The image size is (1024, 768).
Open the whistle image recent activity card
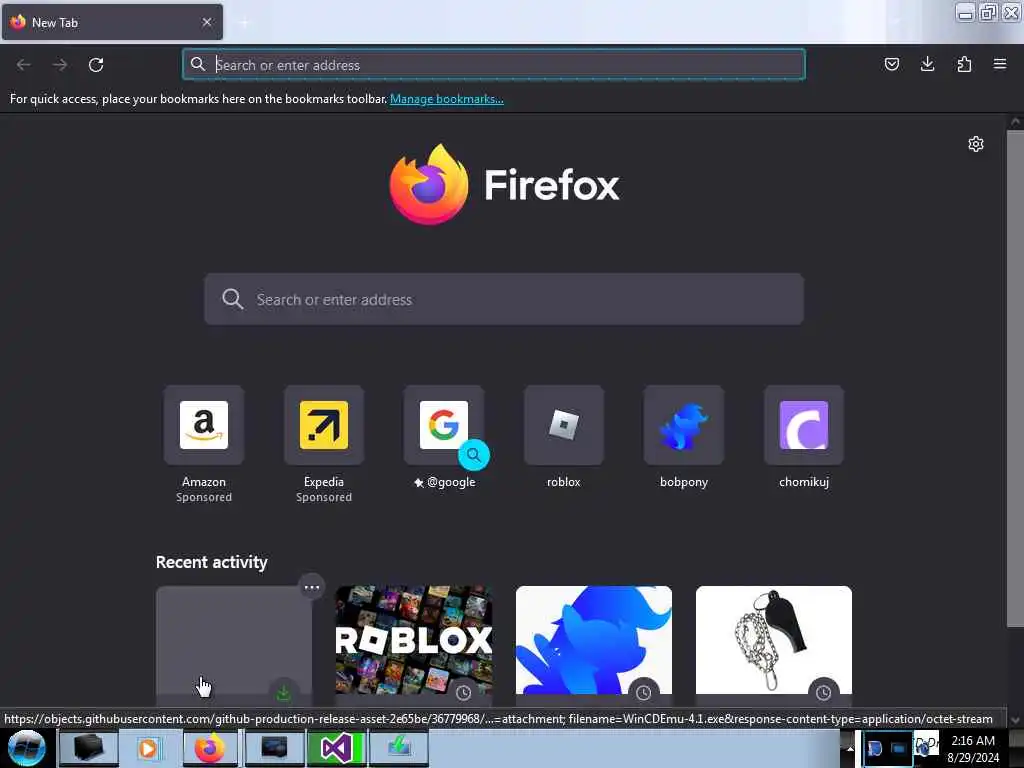774,645
